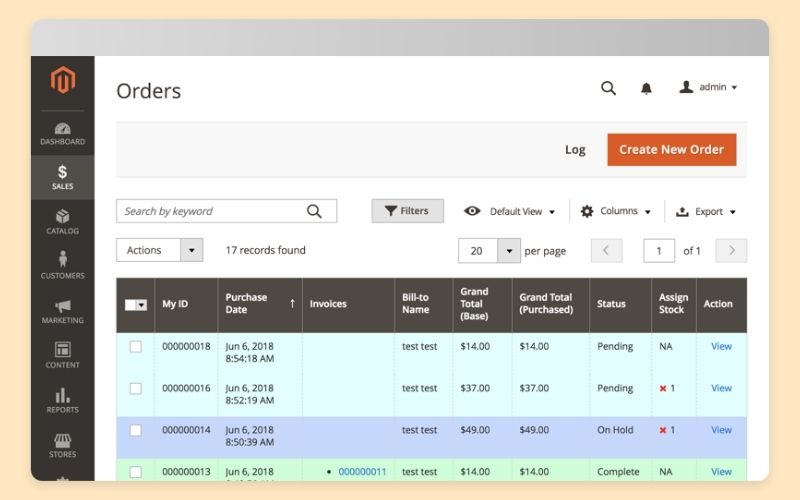
Task: Open the Catalog sidebar menu
Action: (63, 222)
